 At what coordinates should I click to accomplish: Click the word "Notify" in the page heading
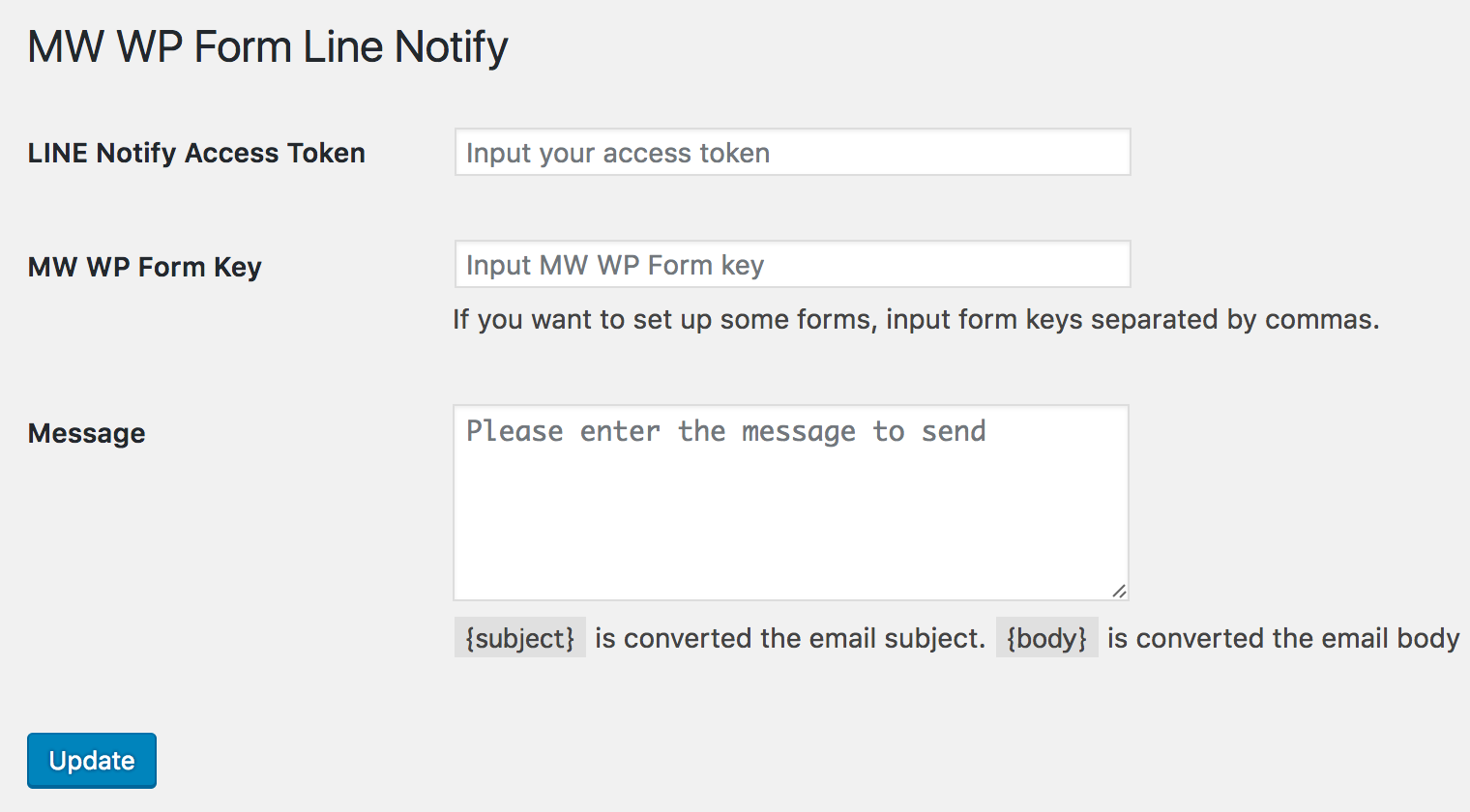click(x=452, y=46)
